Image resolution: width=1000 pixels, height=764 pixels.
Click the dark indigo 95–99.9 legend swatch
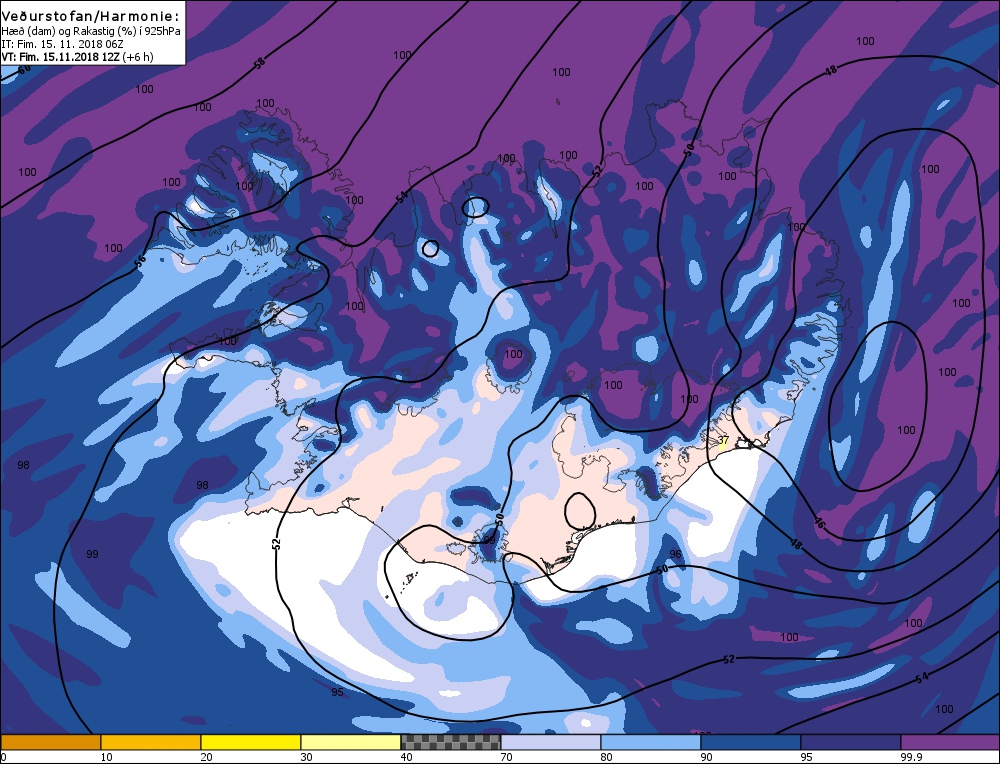tap(851, 742)
